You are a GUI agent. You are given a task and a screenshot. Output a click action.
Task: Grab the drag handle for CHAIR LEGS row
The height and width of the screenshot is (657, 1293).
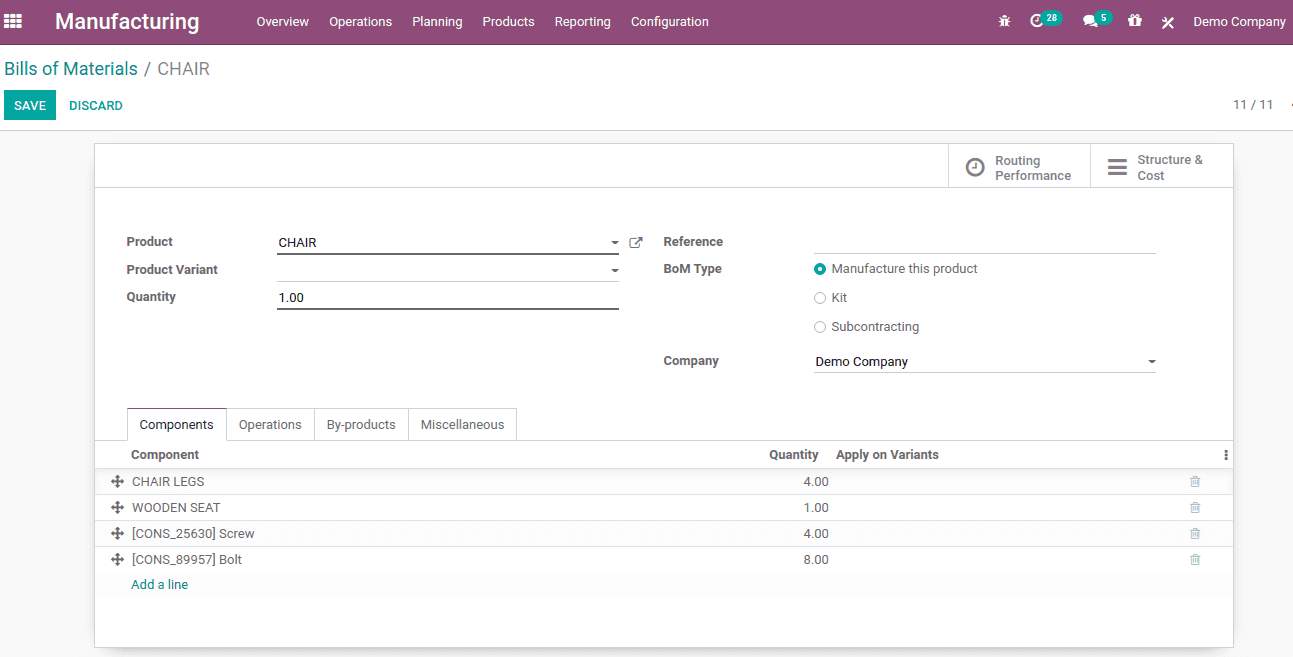[x=117, y=482]
